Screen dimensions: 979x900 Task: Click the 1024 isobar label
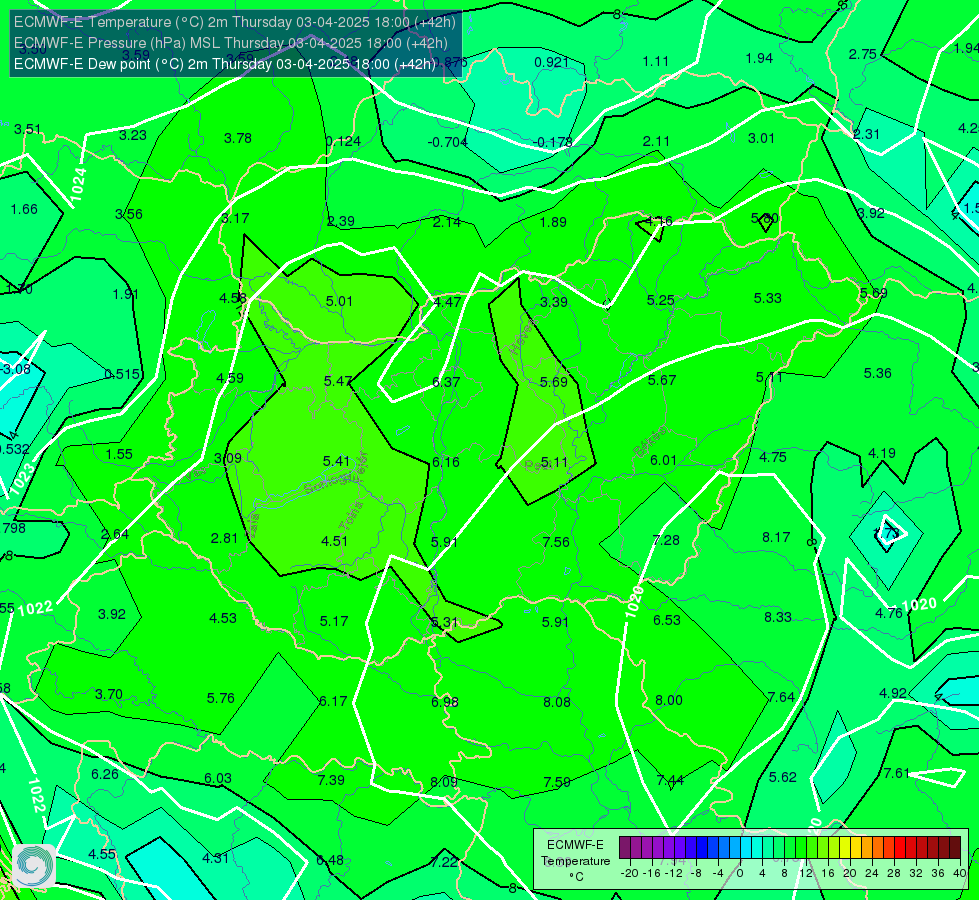coord(78,185)
